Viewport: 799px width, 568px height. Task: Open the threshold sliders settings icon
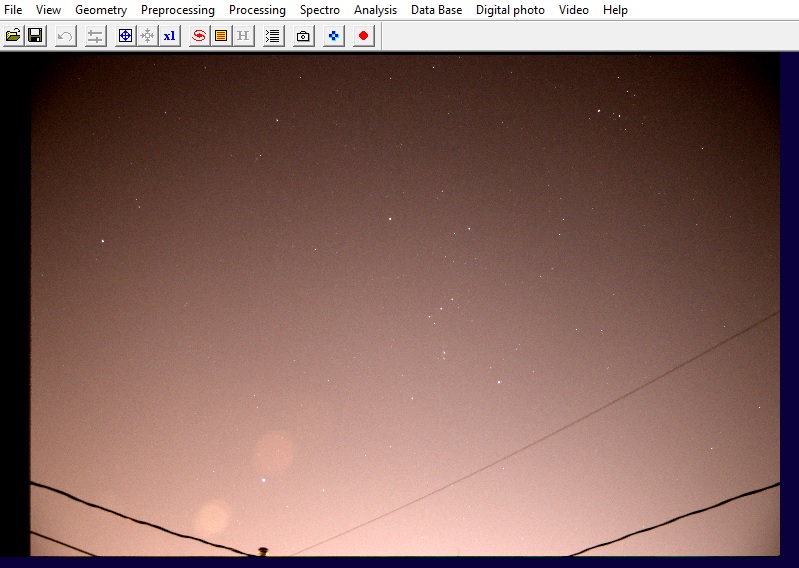click(x=95, y=36)
